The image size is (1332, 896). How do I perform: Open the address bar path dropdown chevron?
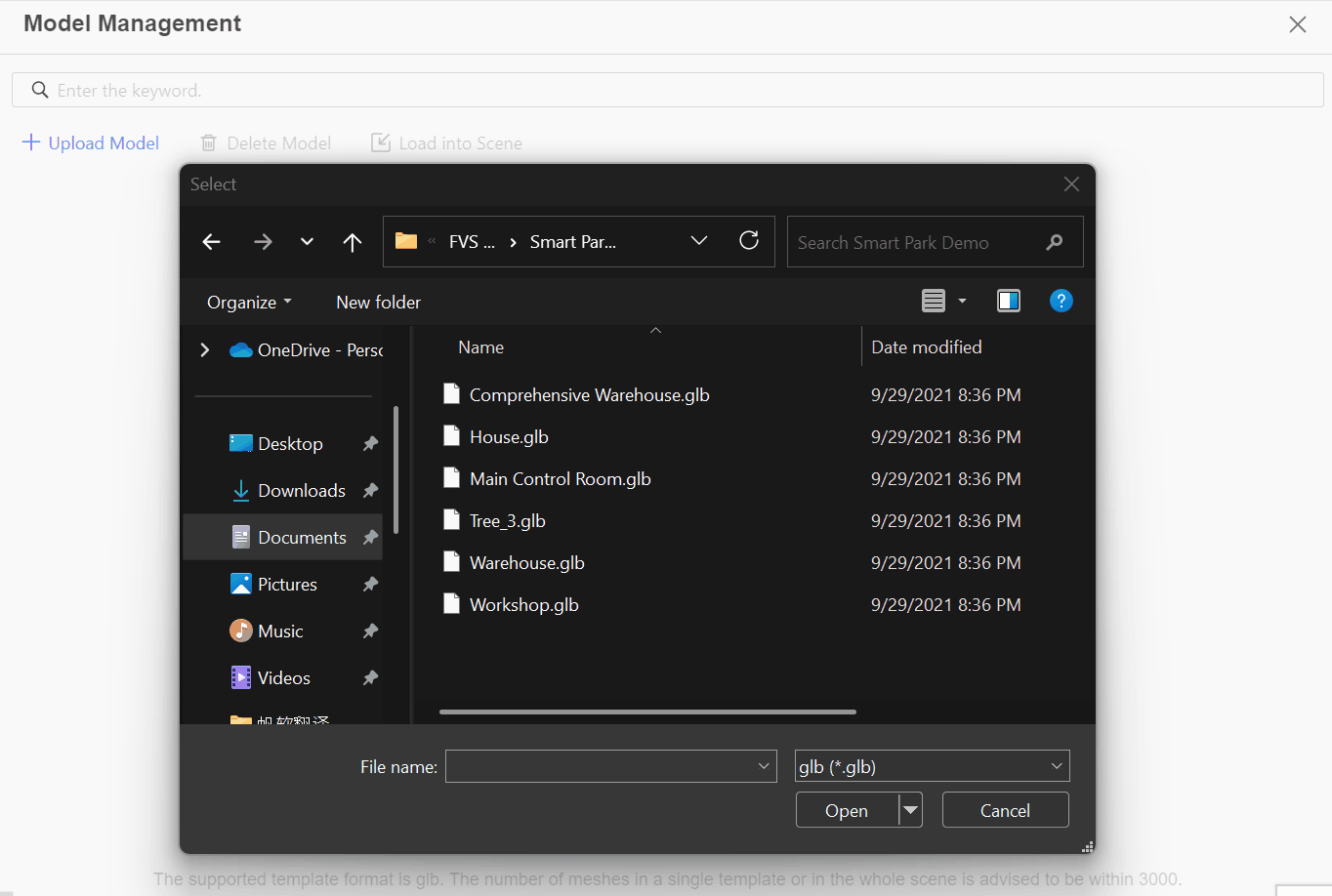click(x=699, y=240)
